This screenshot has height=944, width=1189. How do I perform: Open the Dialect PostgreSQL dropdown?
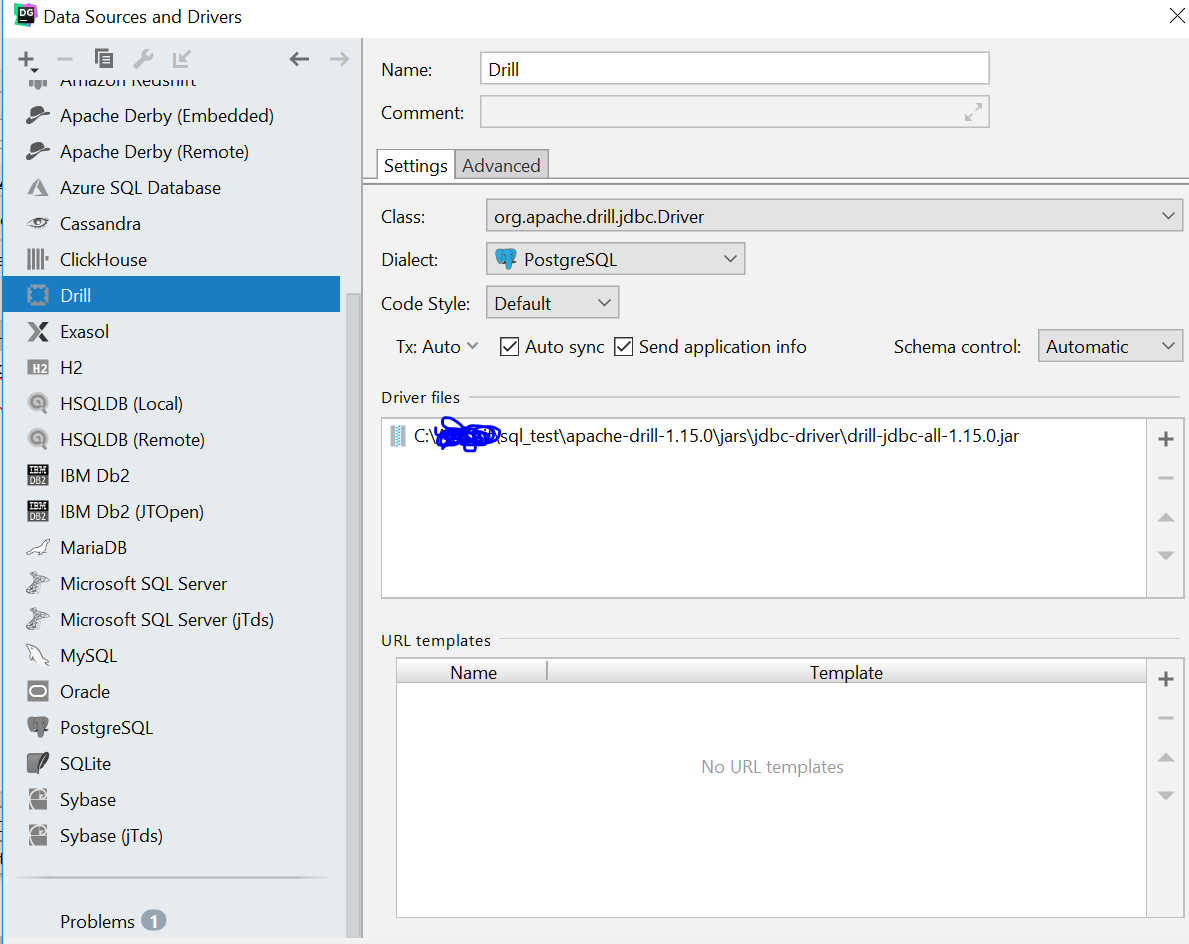pyautogui.click(x=615, y=259)
